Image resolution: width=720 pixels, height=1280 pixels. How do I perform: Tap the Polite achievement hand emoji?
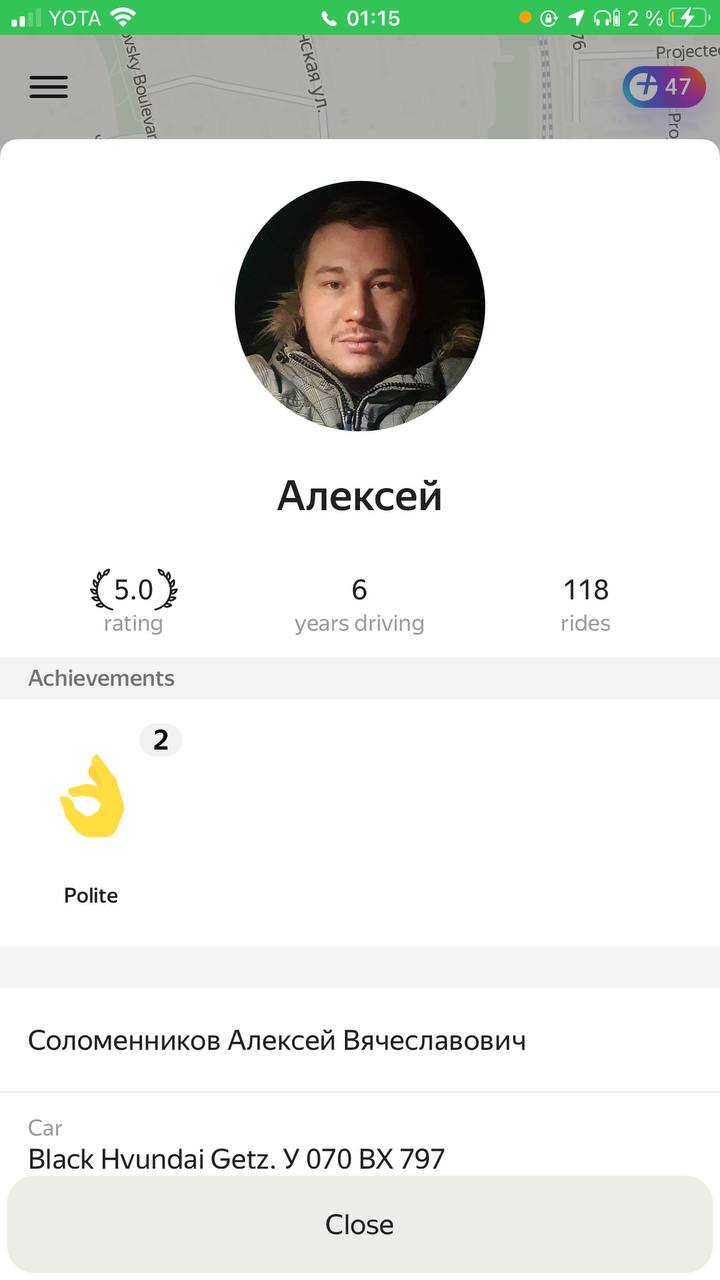(x=92, y=797)
